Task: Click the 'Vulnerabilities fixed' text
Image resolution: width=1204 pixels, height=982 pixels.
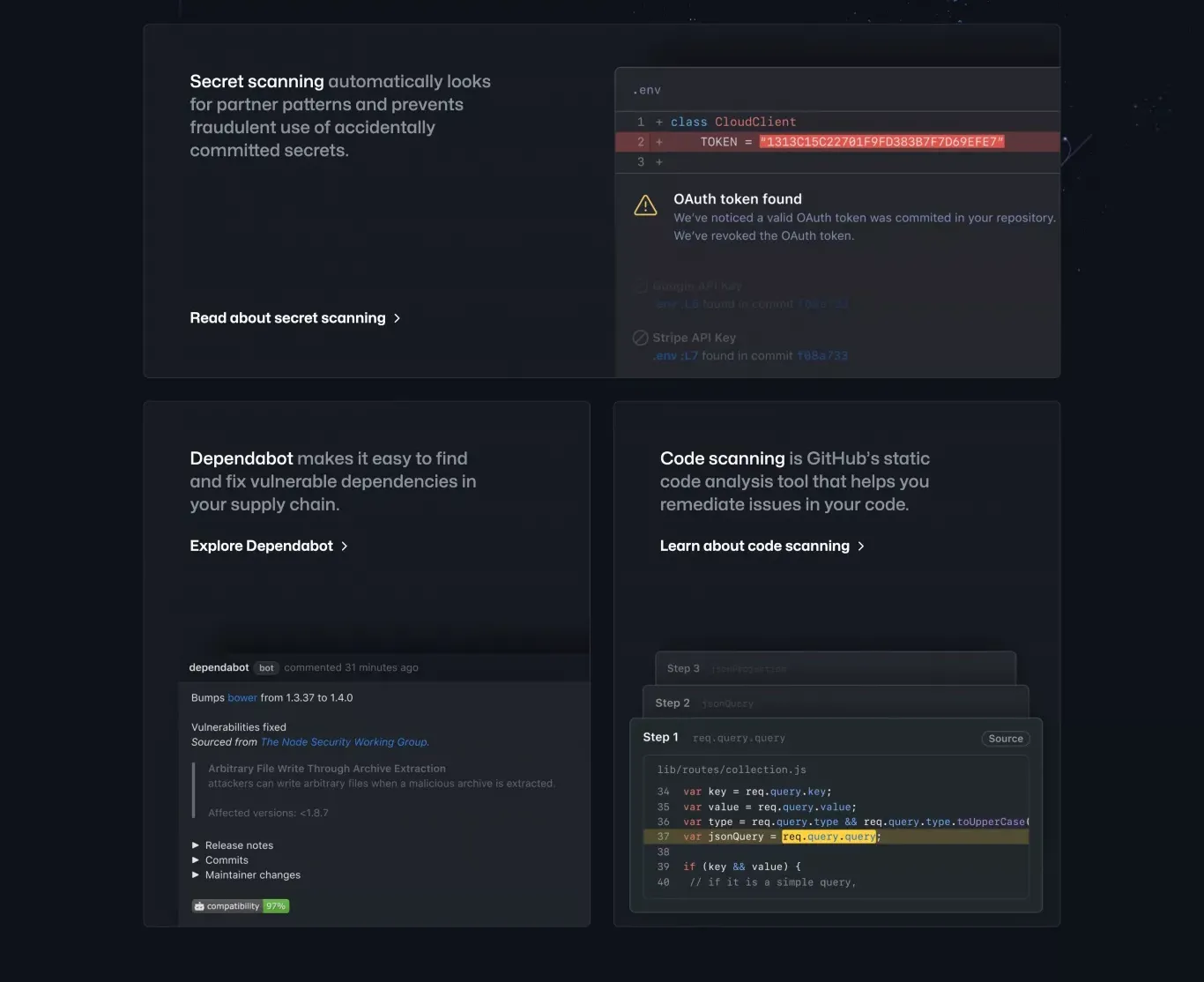Action: click(239, 727)
